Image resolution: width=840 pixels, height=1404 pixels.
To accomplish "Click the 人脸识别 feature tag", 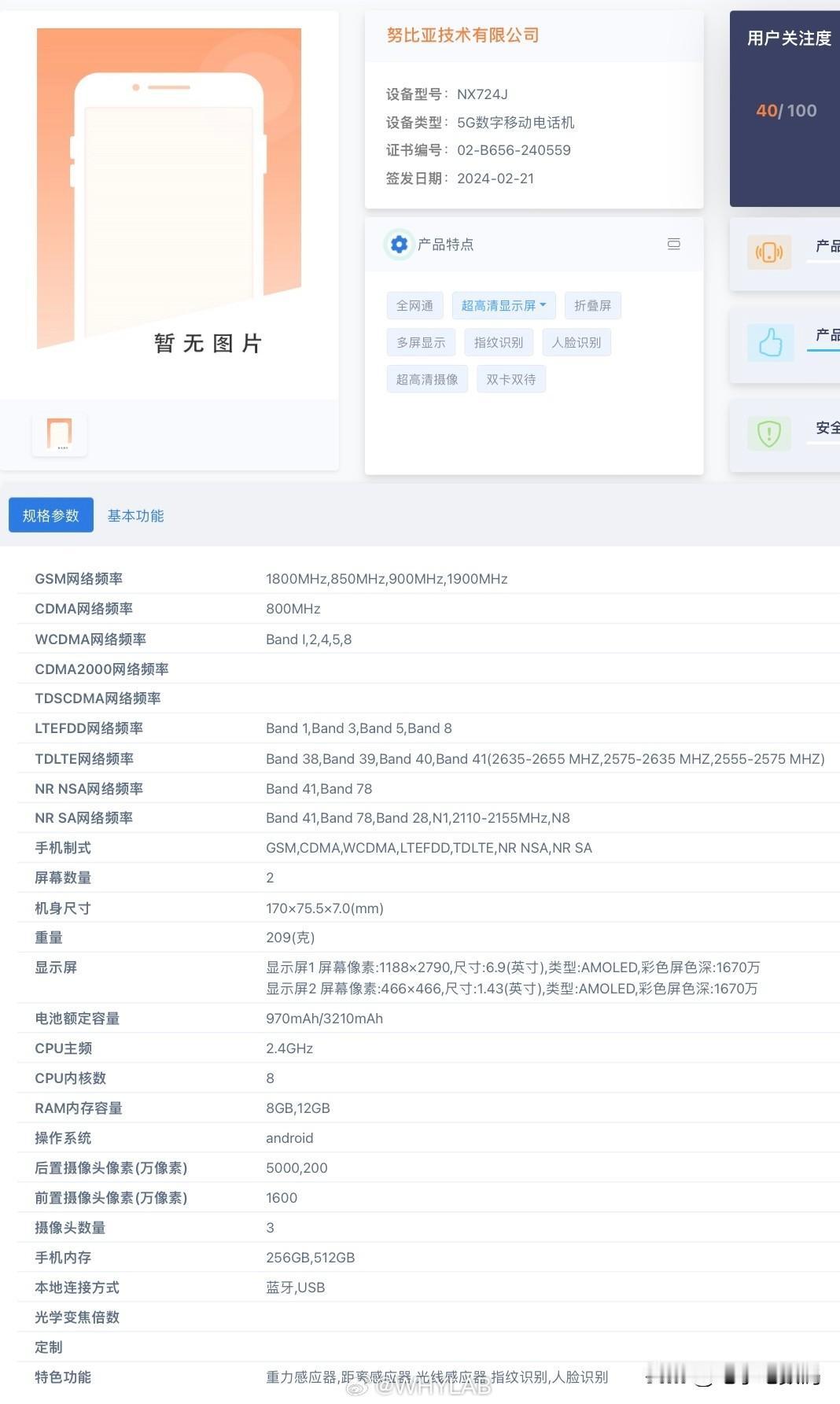I will pos(577,342).
